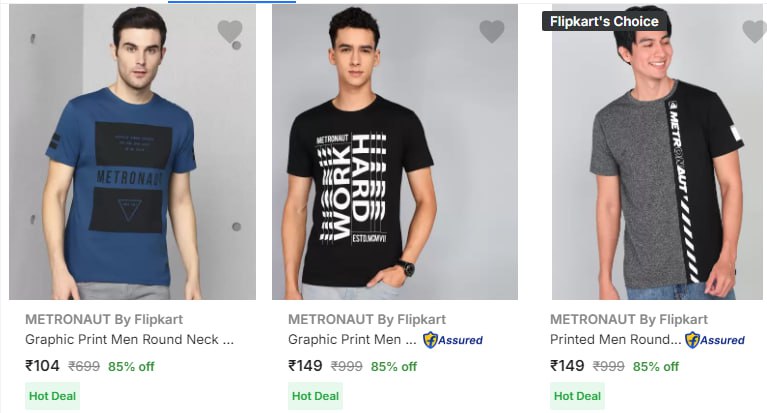Viewport: 767px width, 413px height.
Task: Click the ₹149 price of third product
Action: point(567,366)
